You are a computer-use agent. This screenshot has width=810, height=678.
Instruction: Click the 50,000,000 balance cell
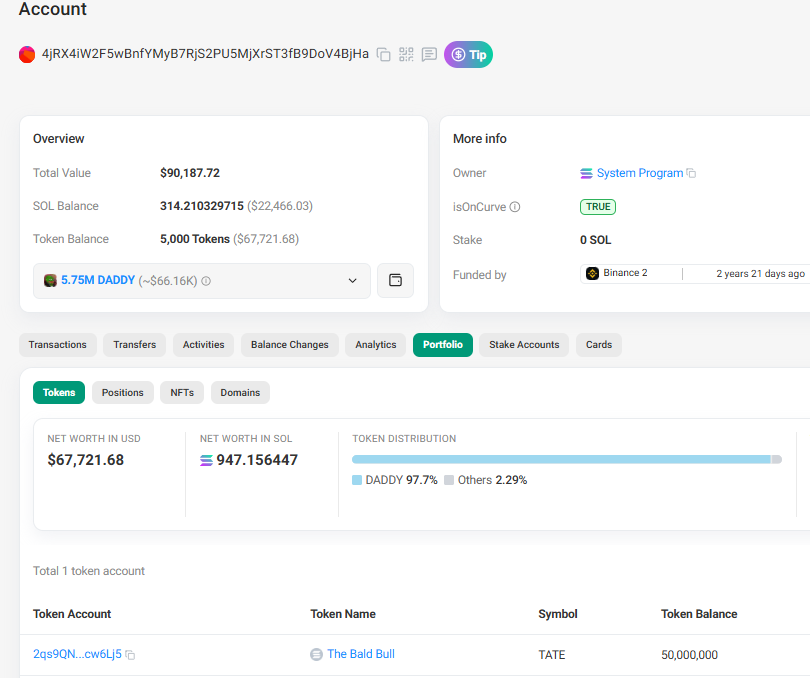point(690,655)
